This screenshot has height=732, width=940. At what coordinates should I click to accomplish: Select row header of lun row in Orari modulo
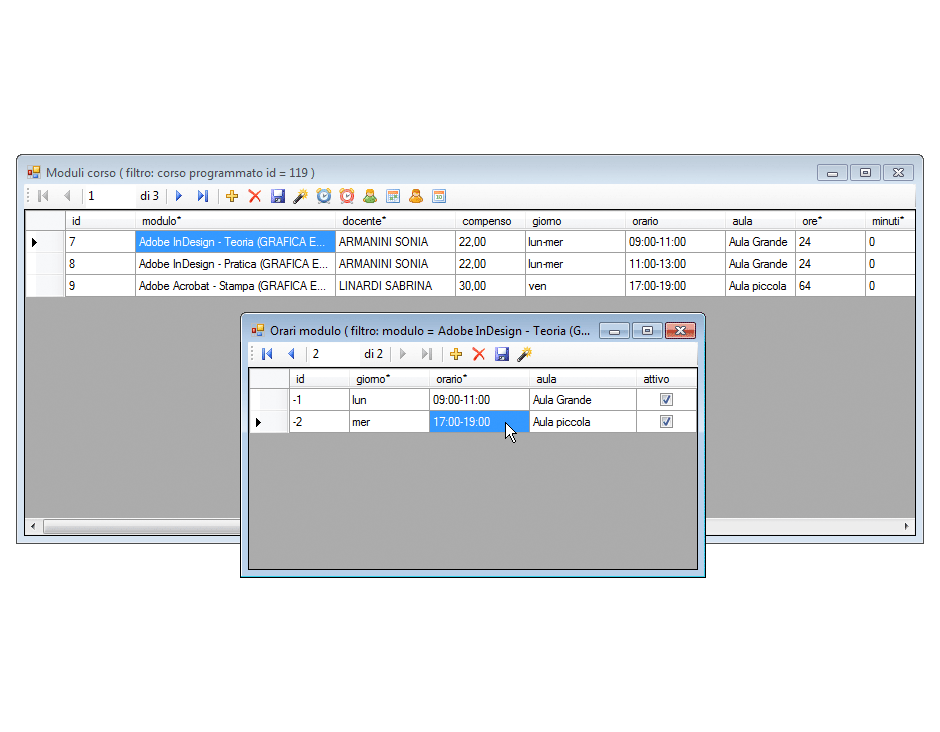point(269,400)
